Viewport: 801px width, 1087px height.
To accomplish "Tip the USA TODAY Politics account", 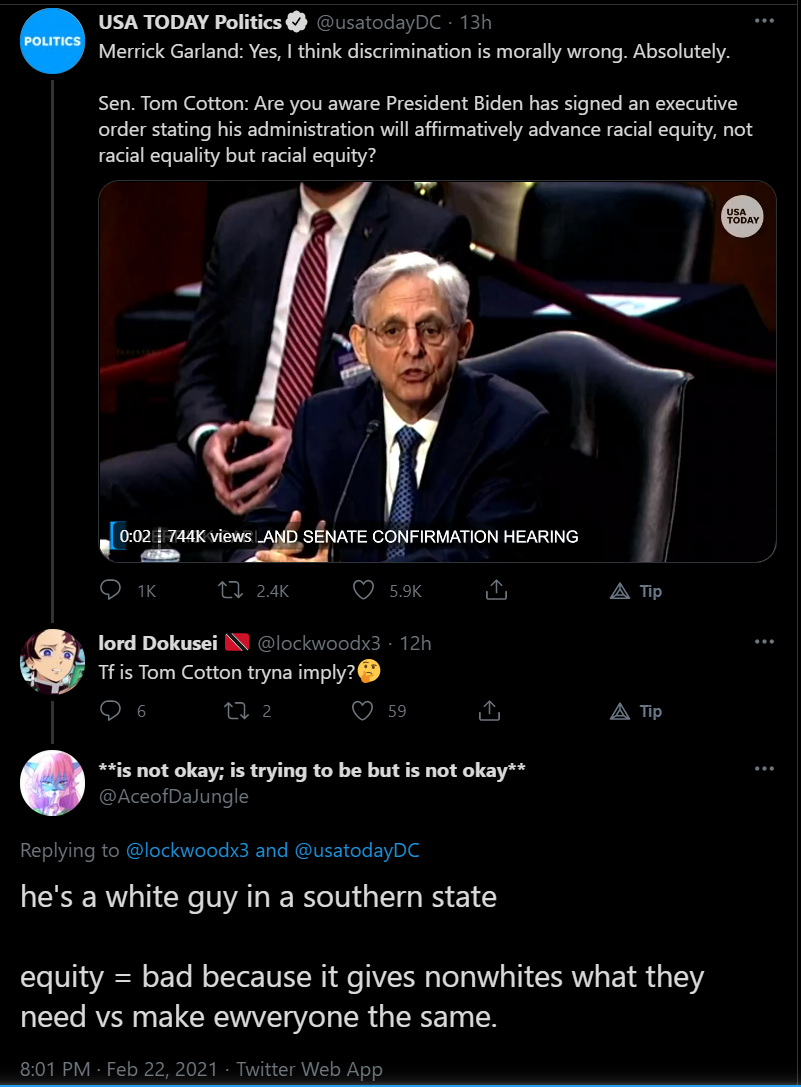I will [636, 591].
